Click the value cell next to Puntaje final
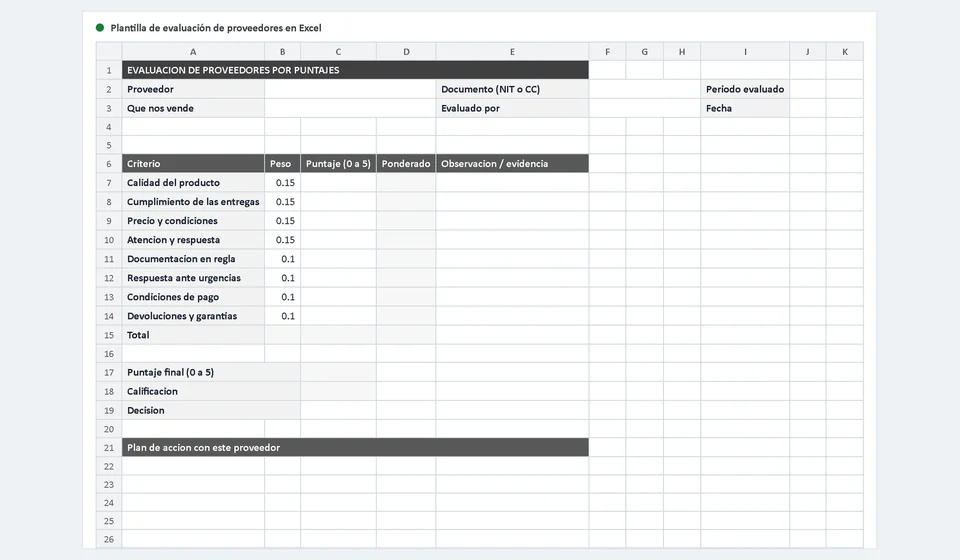Screen dimensions: 960x560 (338, 372)
